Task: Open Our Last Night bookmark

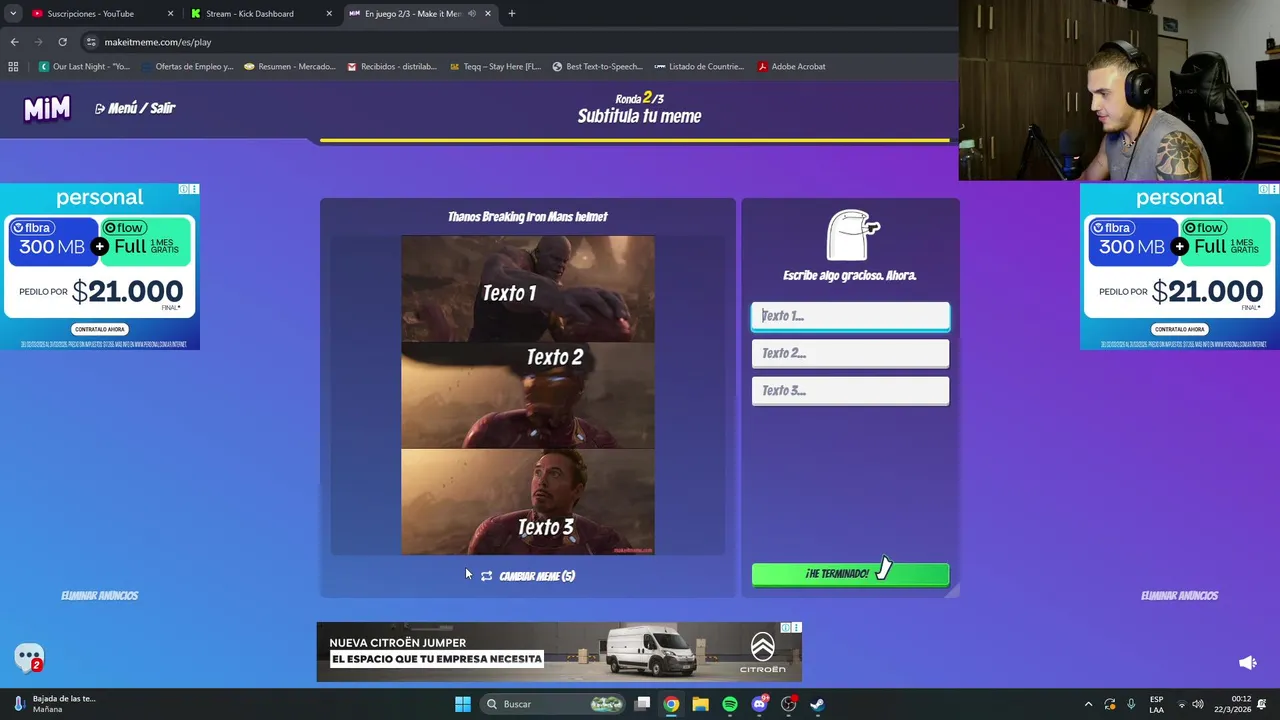Action: click(85, 67)
